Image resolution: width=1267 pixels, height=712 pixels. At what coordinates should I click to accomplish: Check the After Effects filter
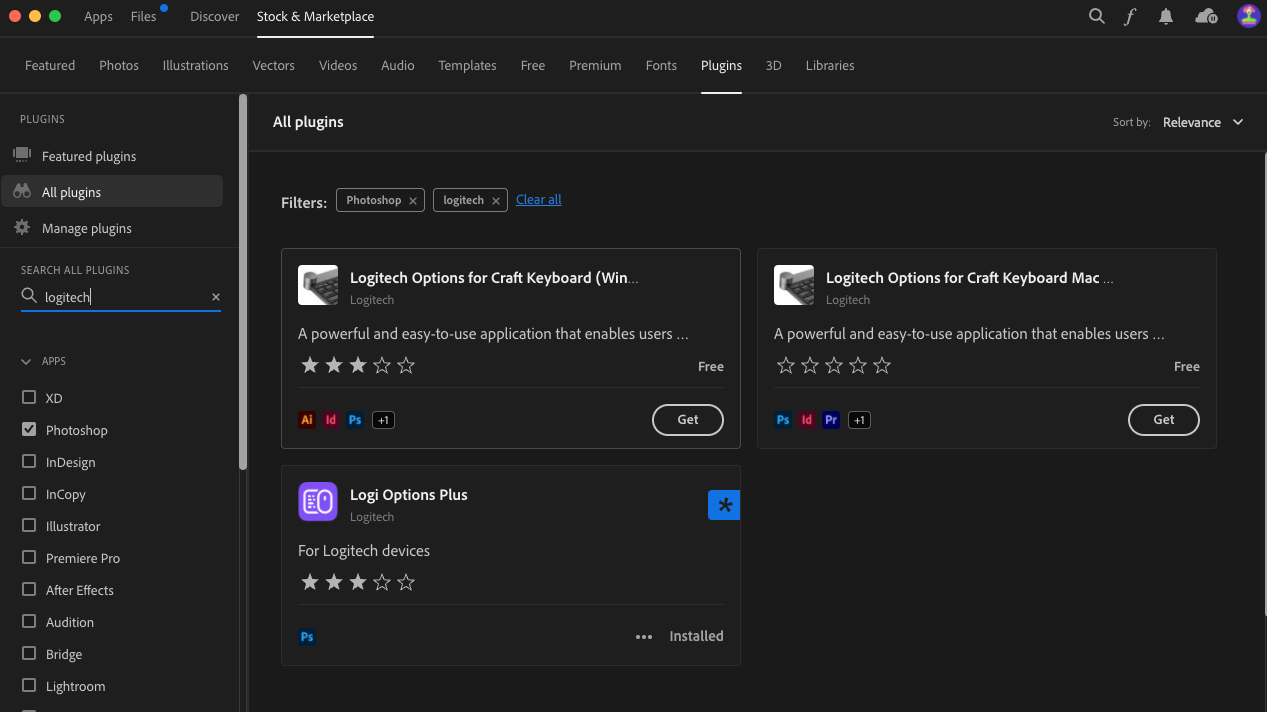tap(28, 589)
